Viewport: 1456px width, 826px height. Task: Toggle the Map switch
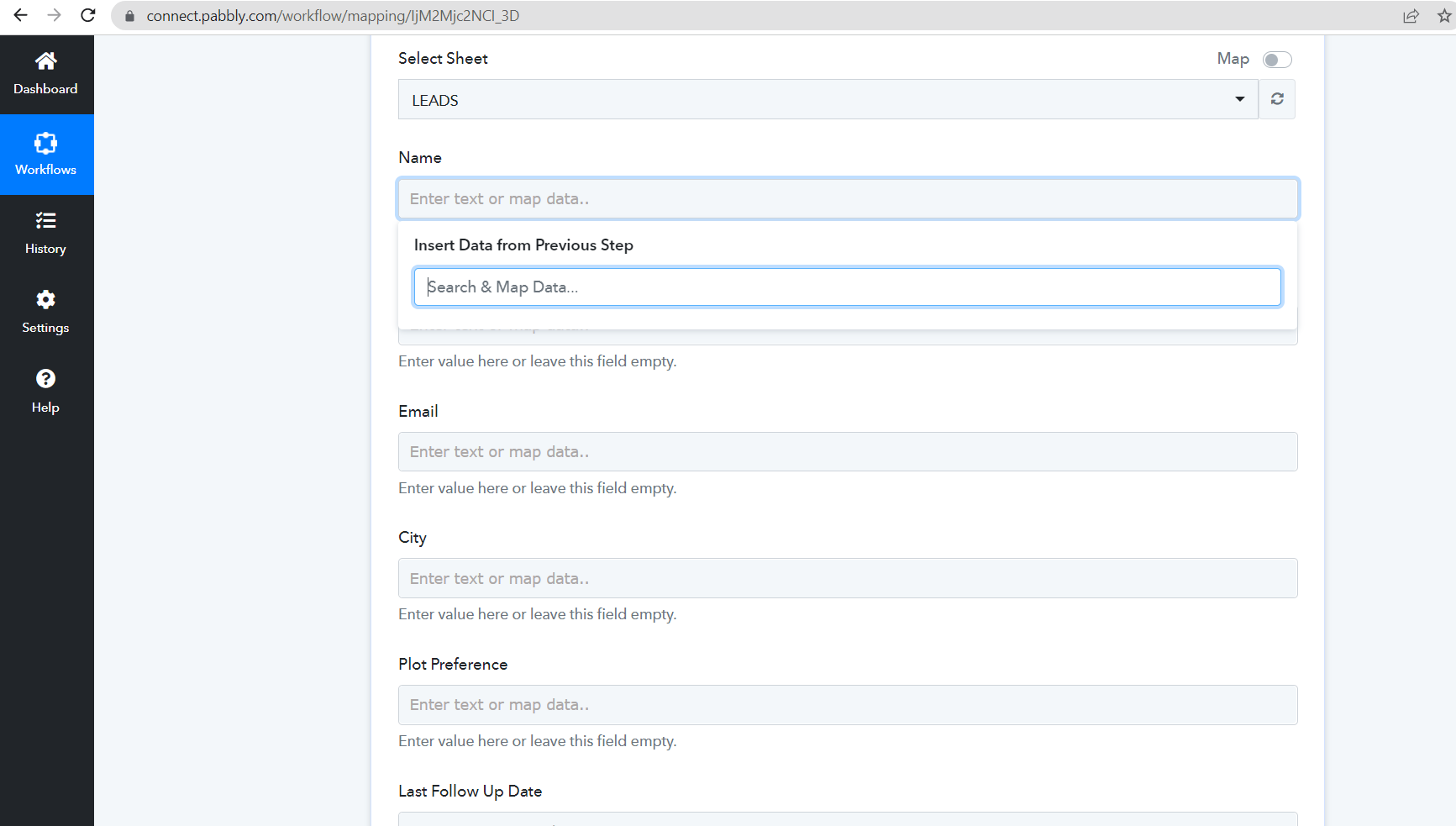1277,60
